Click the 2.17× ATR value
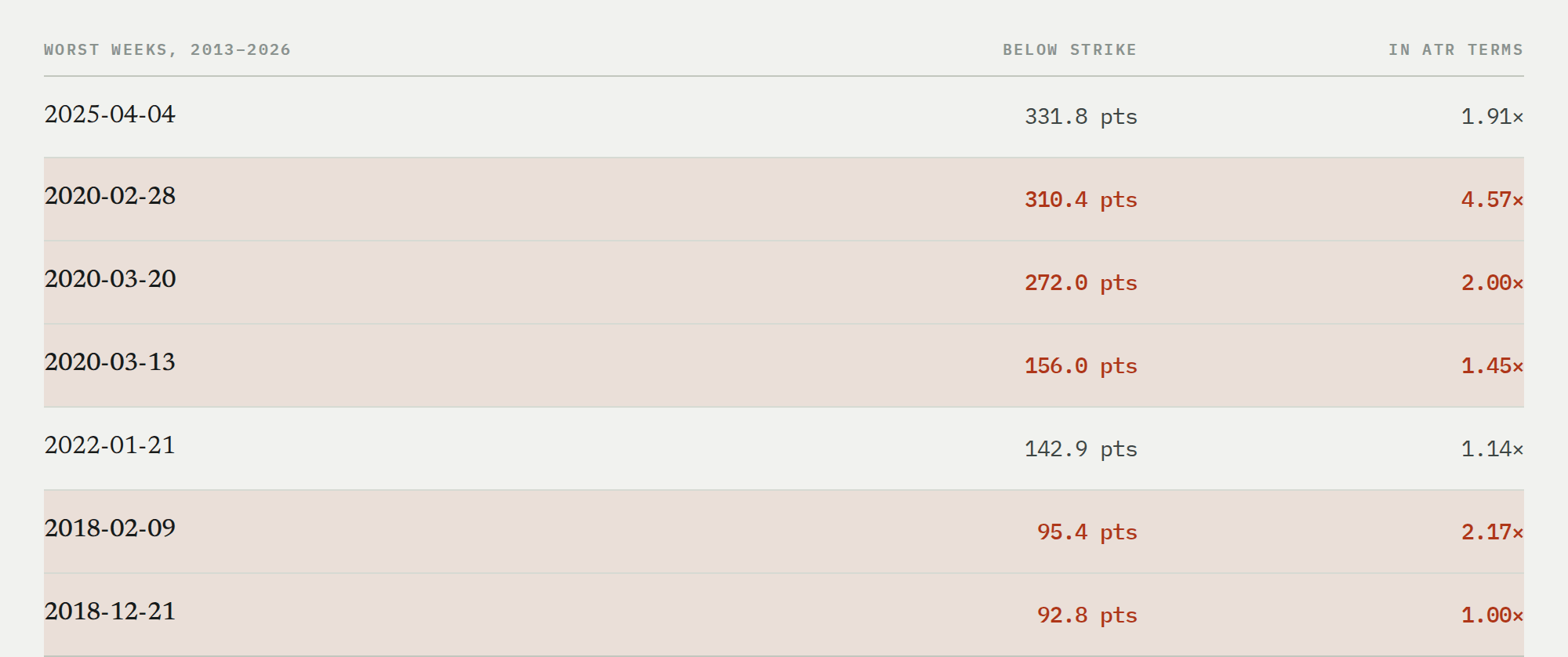Viewport: 1568px width, 657px height. coord(1492,532)
